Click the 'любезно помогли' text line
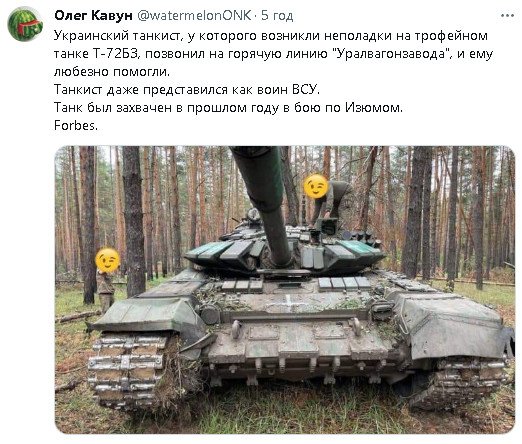 112,72
